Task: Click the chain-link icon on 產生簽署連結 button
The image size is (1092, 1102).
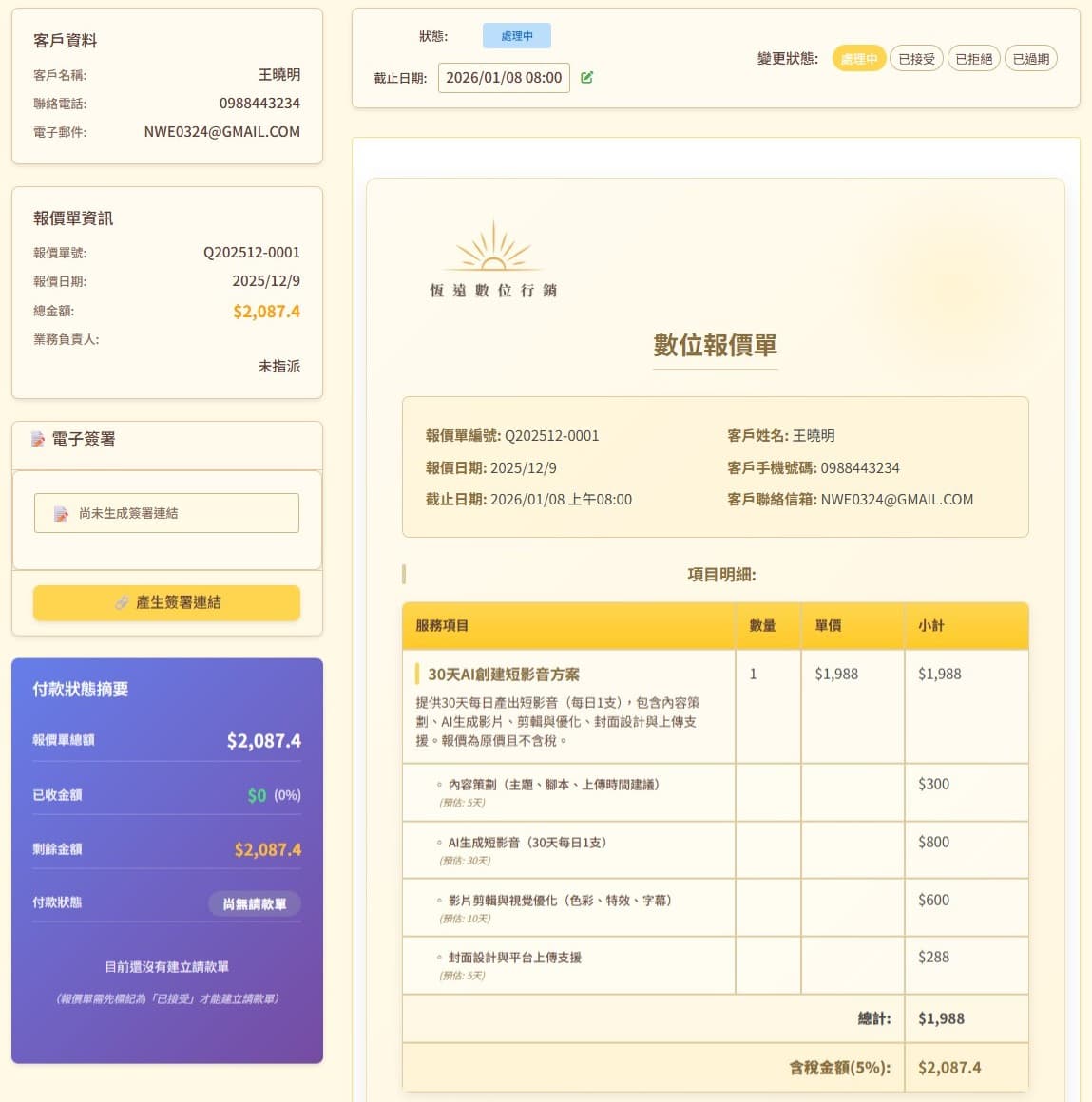Action: [x=122, y=602]
